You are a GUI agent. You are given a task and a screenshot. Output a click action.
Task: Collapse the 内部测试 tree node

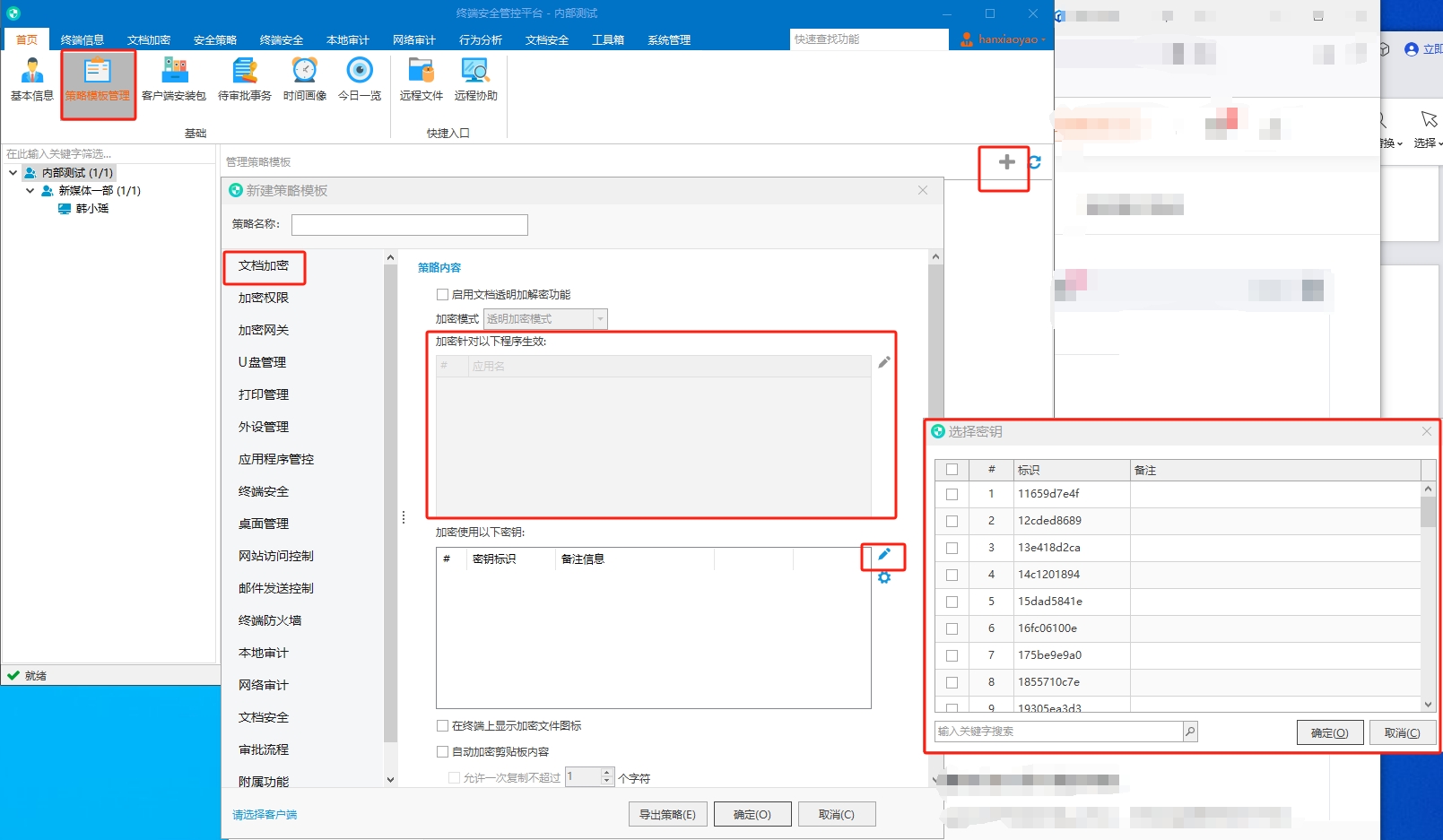coord(13,172)
